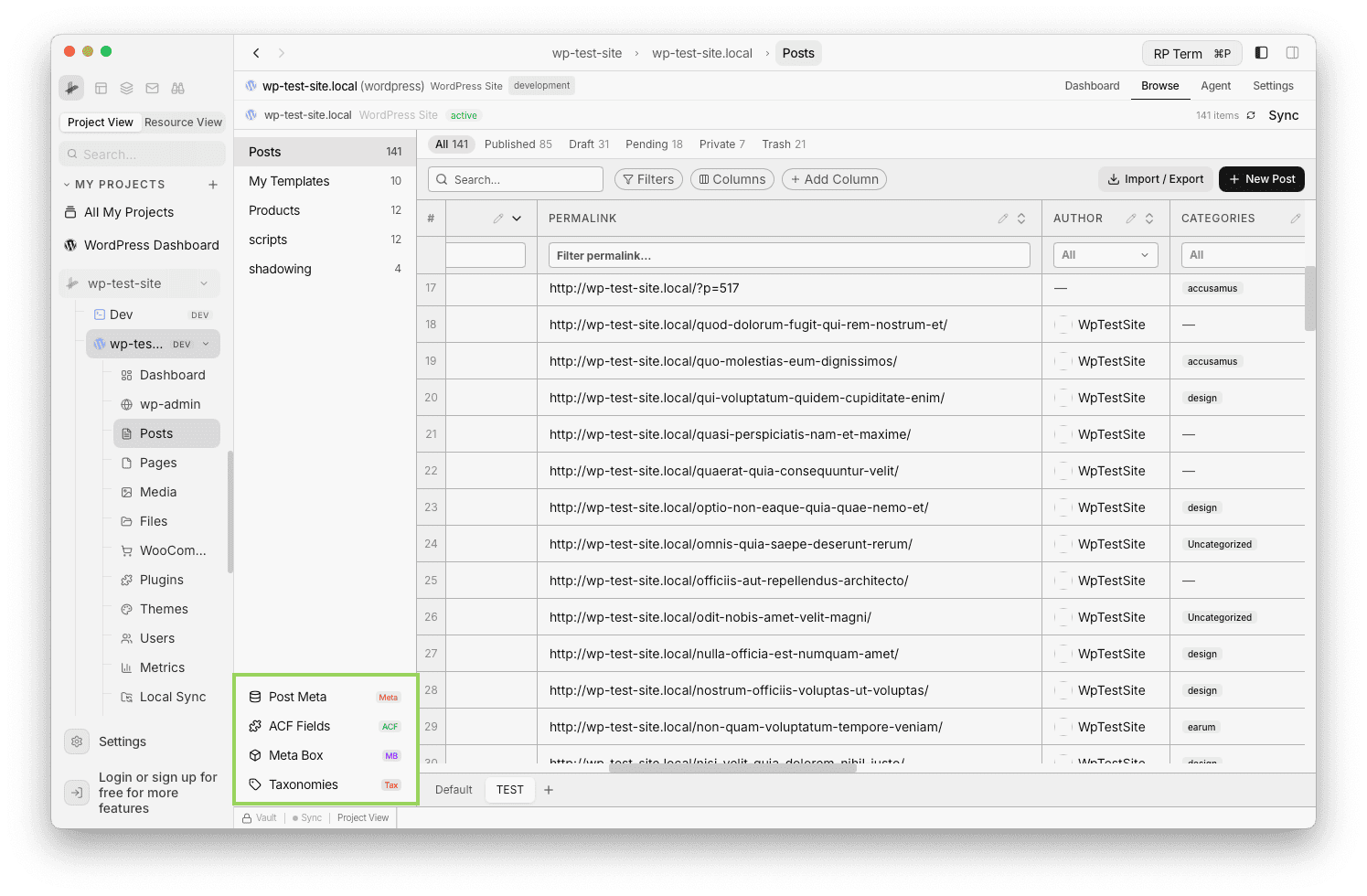
Task: Open the Columns picker
Action: [x=732, y=179]
